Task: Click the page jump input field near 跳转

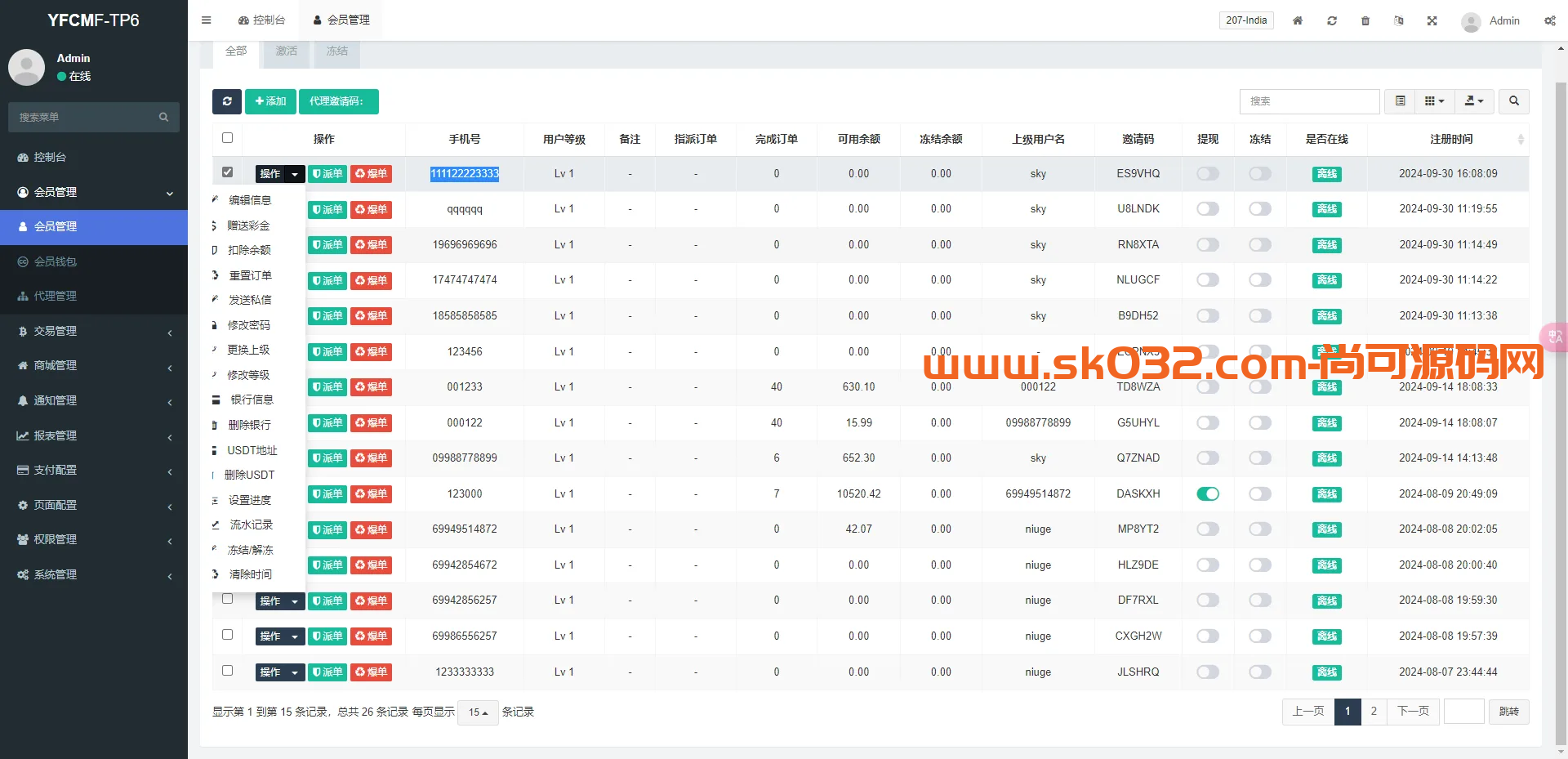Action: point(1463,712)
